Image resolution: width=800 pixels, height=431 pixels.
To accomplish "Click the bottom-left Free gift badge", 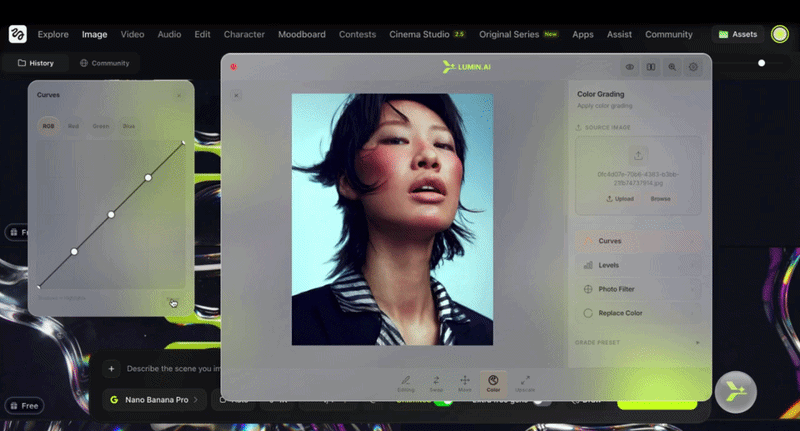I will (24, 406).
